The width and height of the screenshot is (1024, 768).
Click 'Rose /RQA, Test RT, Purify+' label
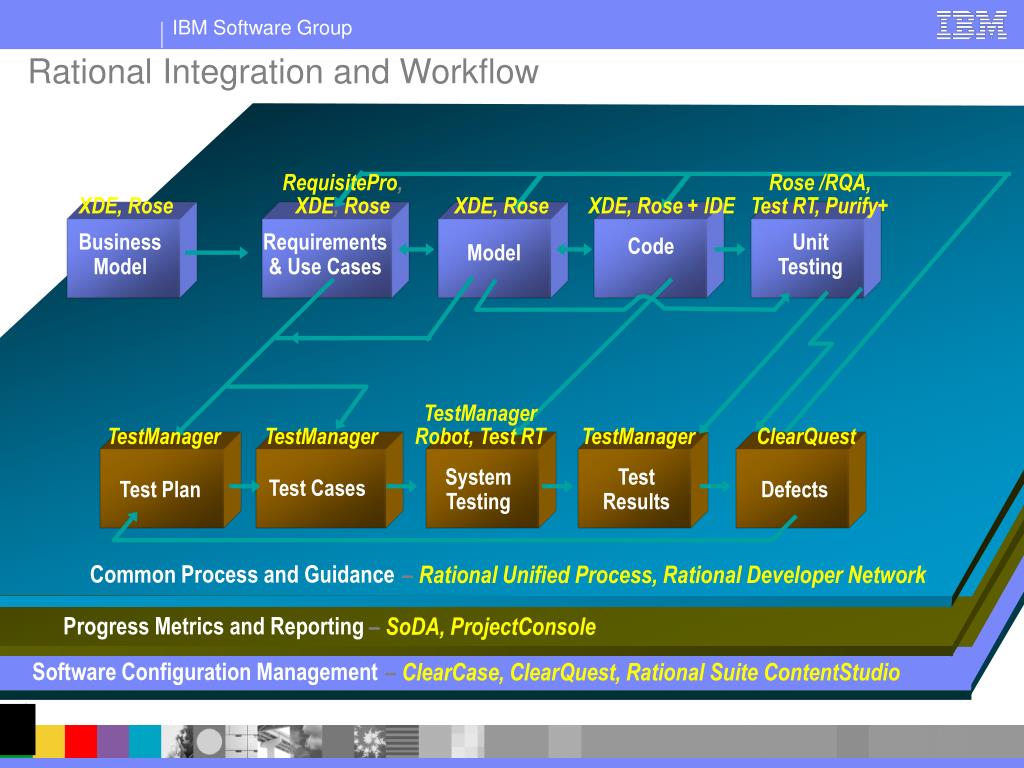820,195
